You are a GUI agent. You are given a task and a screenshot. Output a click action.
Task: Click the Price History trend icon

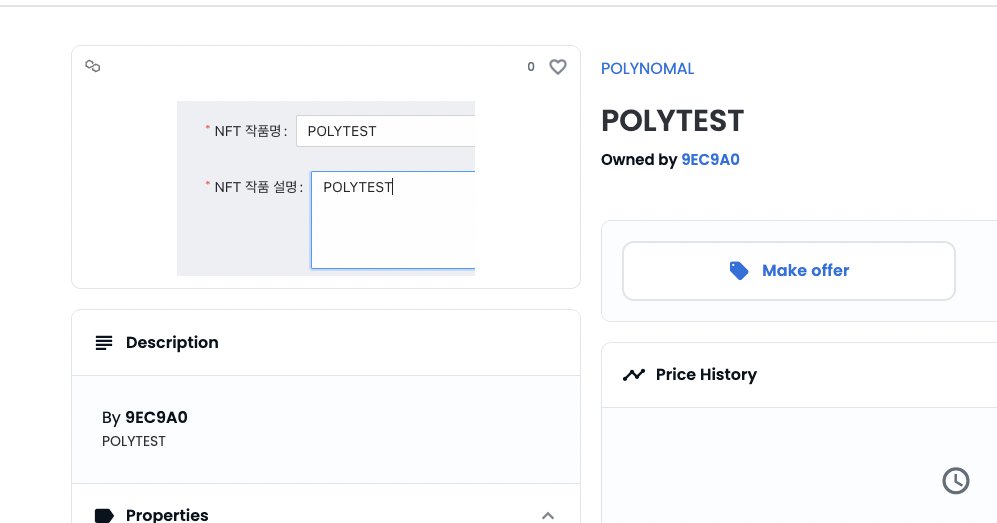click(634, 375)
